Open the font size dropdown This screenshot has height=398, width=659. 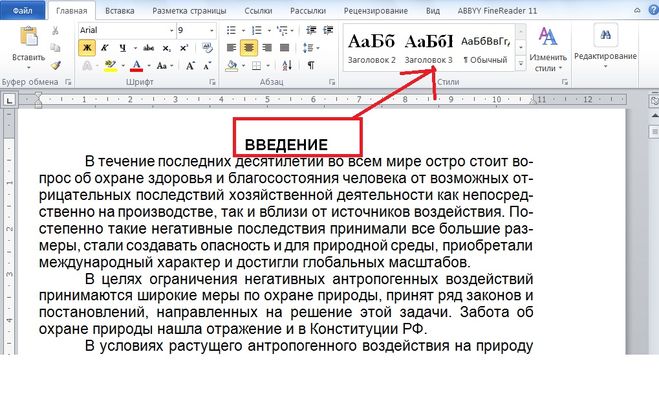point(196,30)
